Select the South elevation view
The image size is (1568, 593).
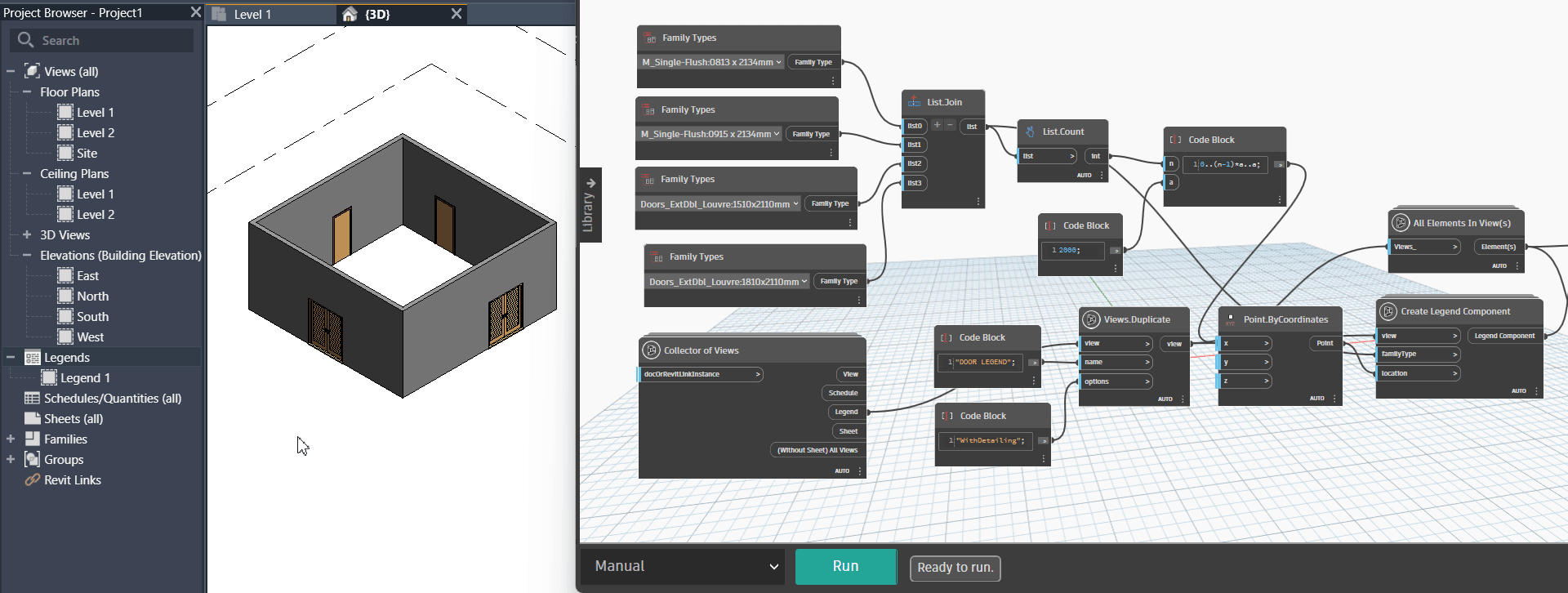click(92, 316)
